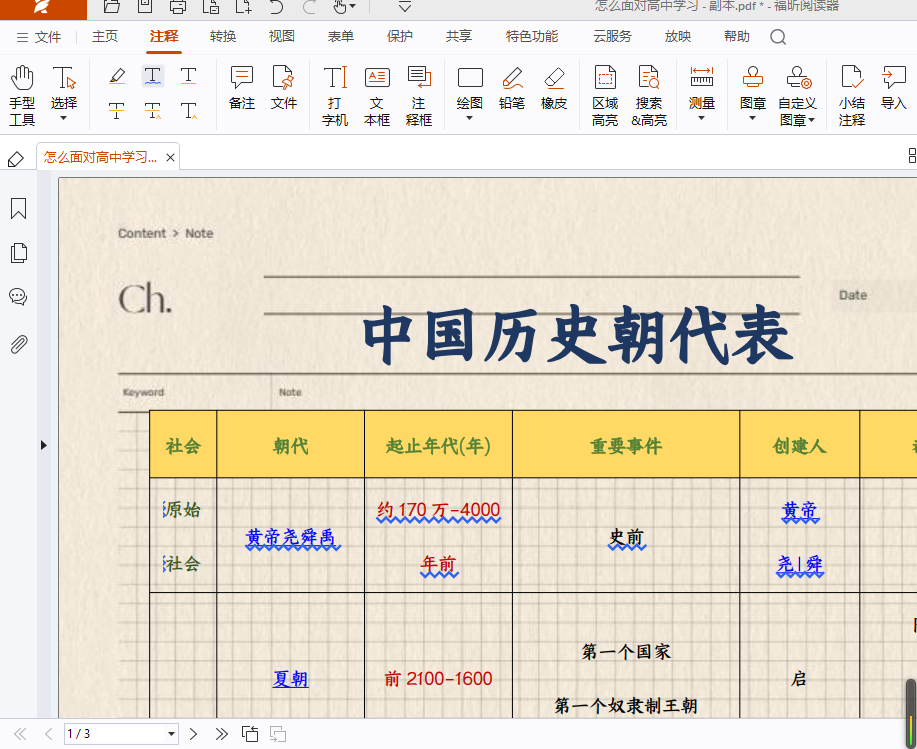Open the File menu
This screenshot has width=917, height=749.
(x=39, y=37)
